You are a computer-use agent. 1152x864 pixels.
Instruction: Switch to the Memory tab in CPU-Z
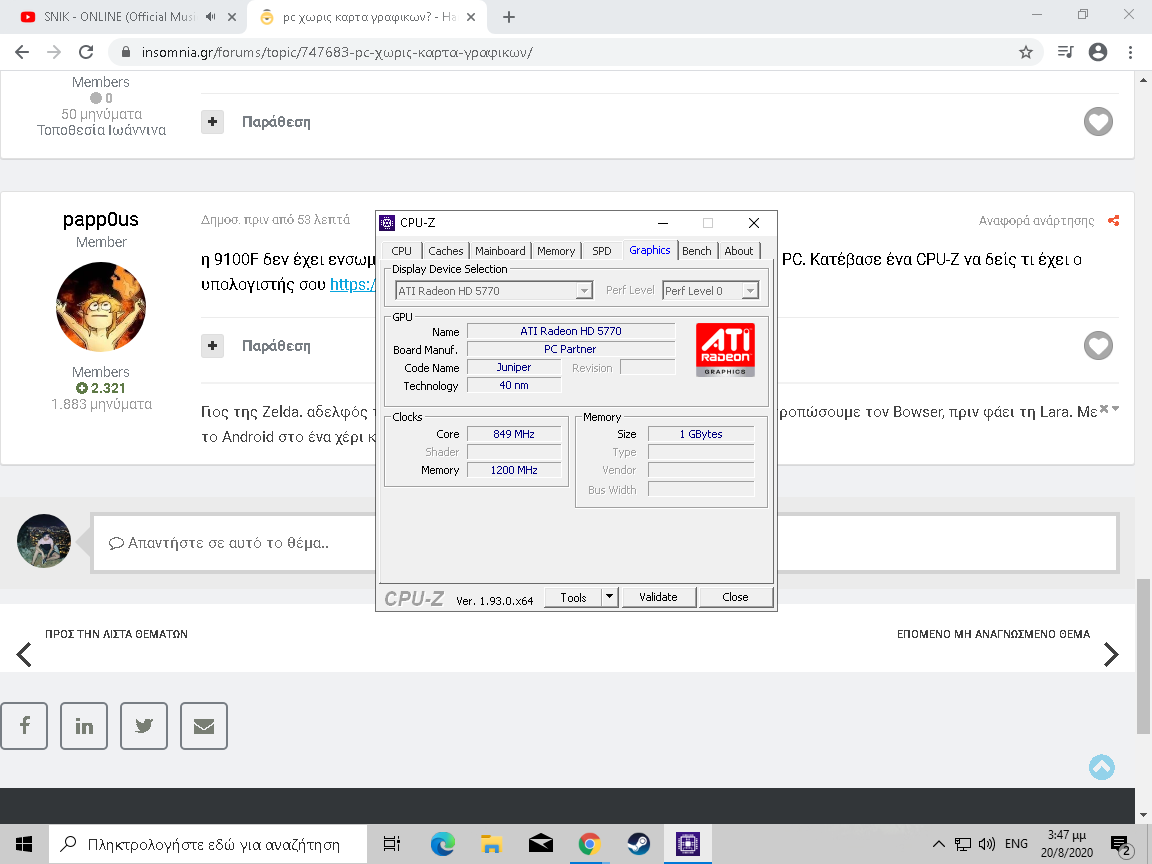pos(555,251)
